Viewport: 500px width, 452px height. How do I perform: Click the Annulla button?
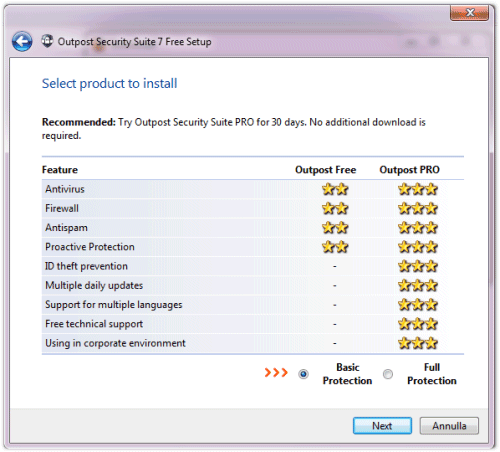coord(449,426)
